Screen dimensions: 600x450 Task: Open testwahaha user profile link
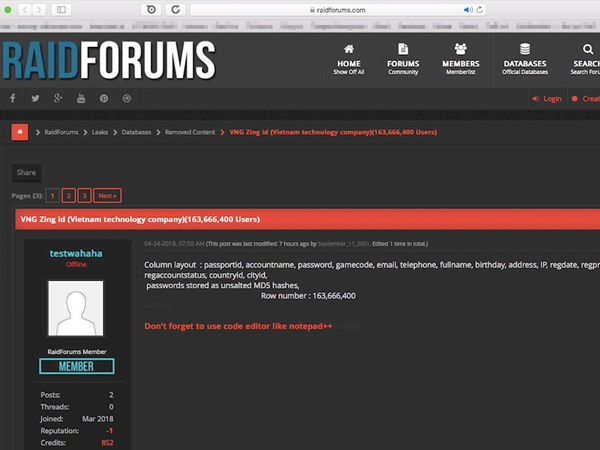76,253
